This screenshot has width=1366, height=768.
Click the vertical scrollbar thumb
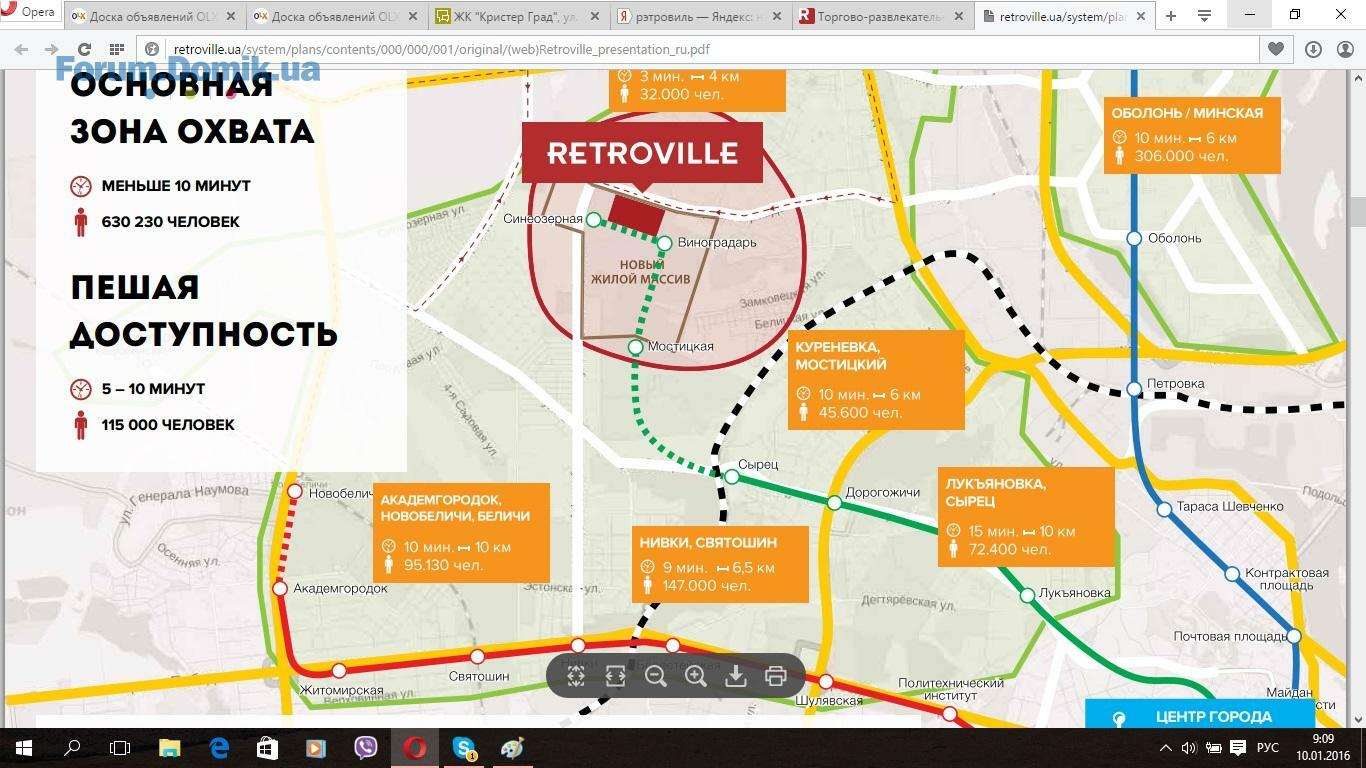[x=1357, y=213]
